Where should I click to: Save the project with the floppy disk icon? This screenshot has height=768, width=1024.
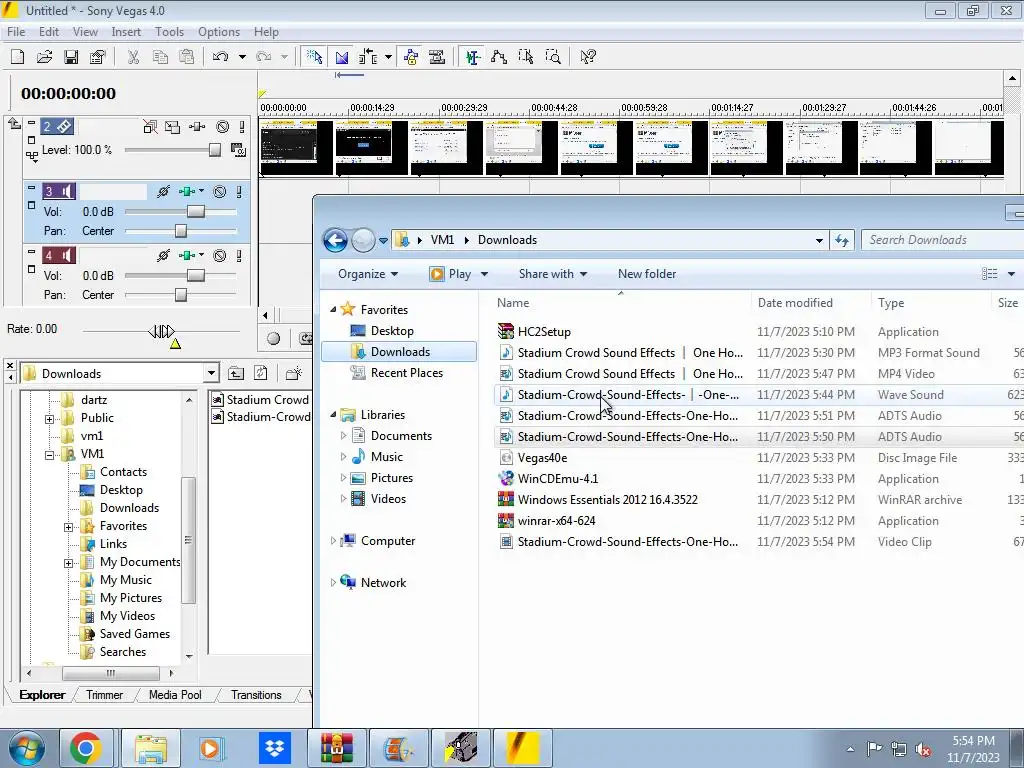(71, 57)
